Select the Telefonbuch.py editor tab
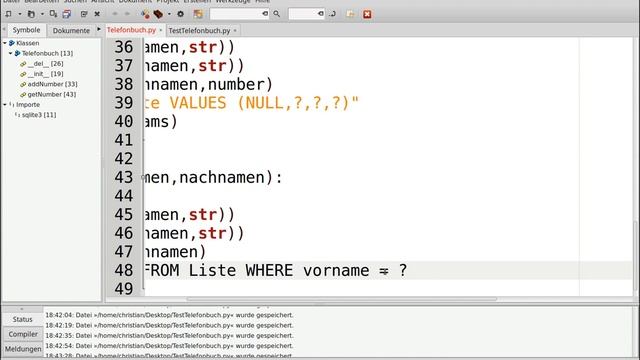The width and height of the screenshot is (640, 360). click(131, 30)
